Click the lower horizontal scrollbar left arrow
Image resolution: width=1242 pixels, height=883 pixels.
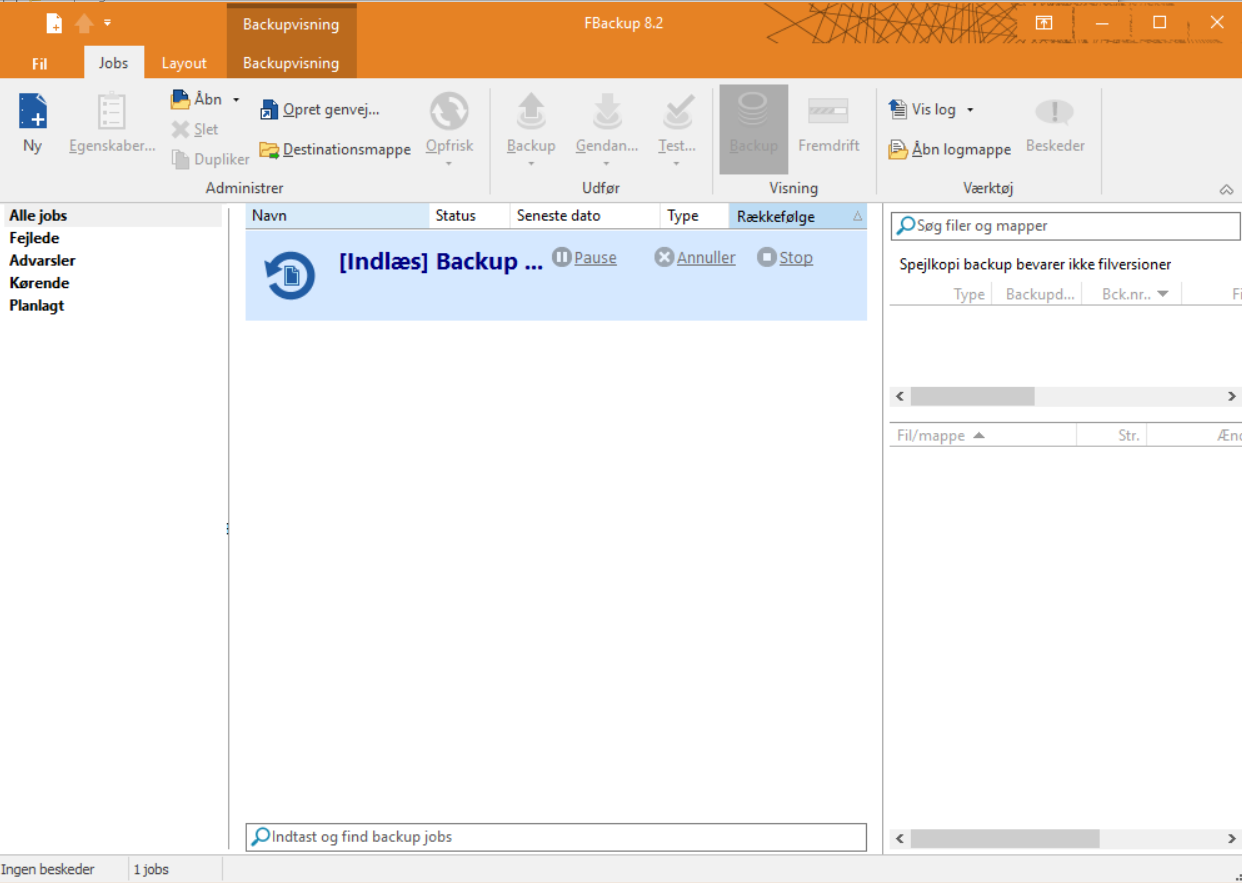tap(900, 839)
